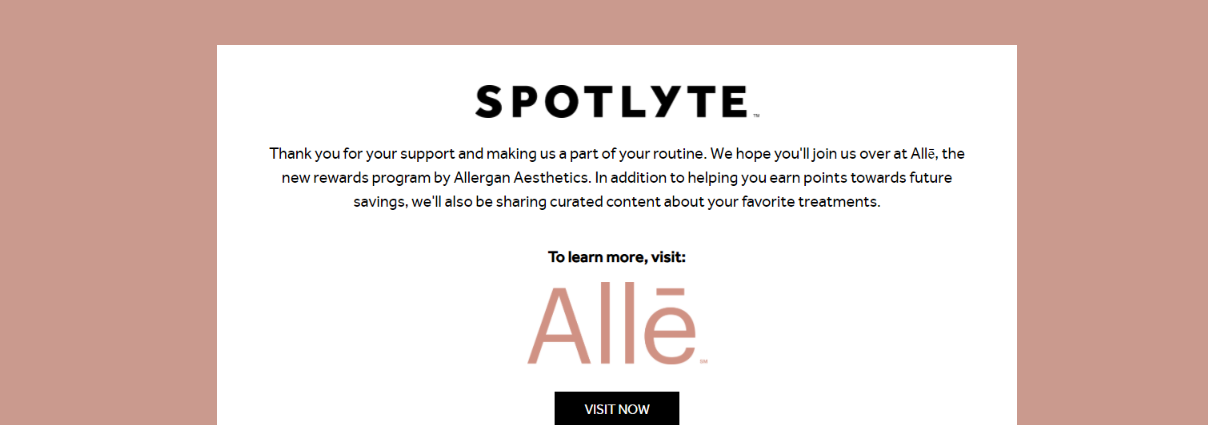Click the VISIT NOW button
Image resolution: width=1208 pixels, height=425 pixels.
(617, 409)
